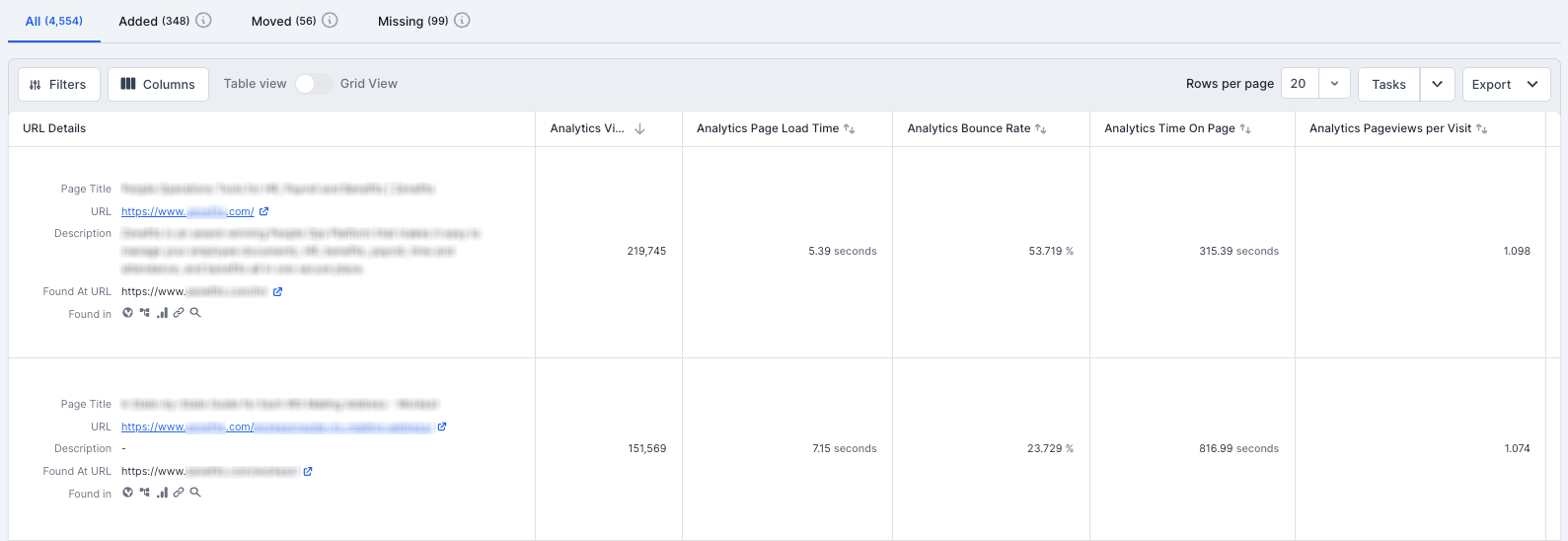
Task: Select the Table view label
Action: coord(255,84)
